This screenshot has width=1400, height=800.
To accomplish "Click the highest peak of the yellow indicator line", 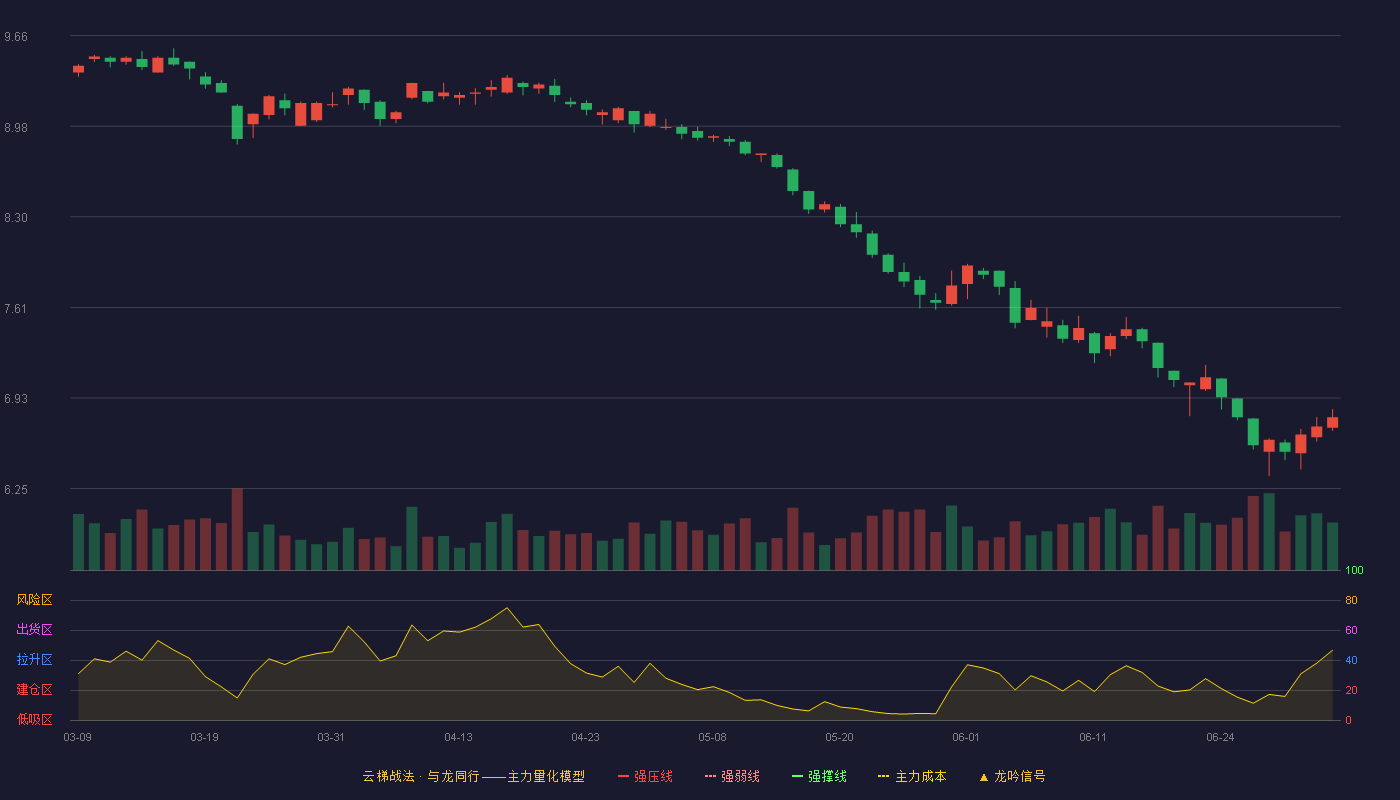I will click(x=507, y=608).
